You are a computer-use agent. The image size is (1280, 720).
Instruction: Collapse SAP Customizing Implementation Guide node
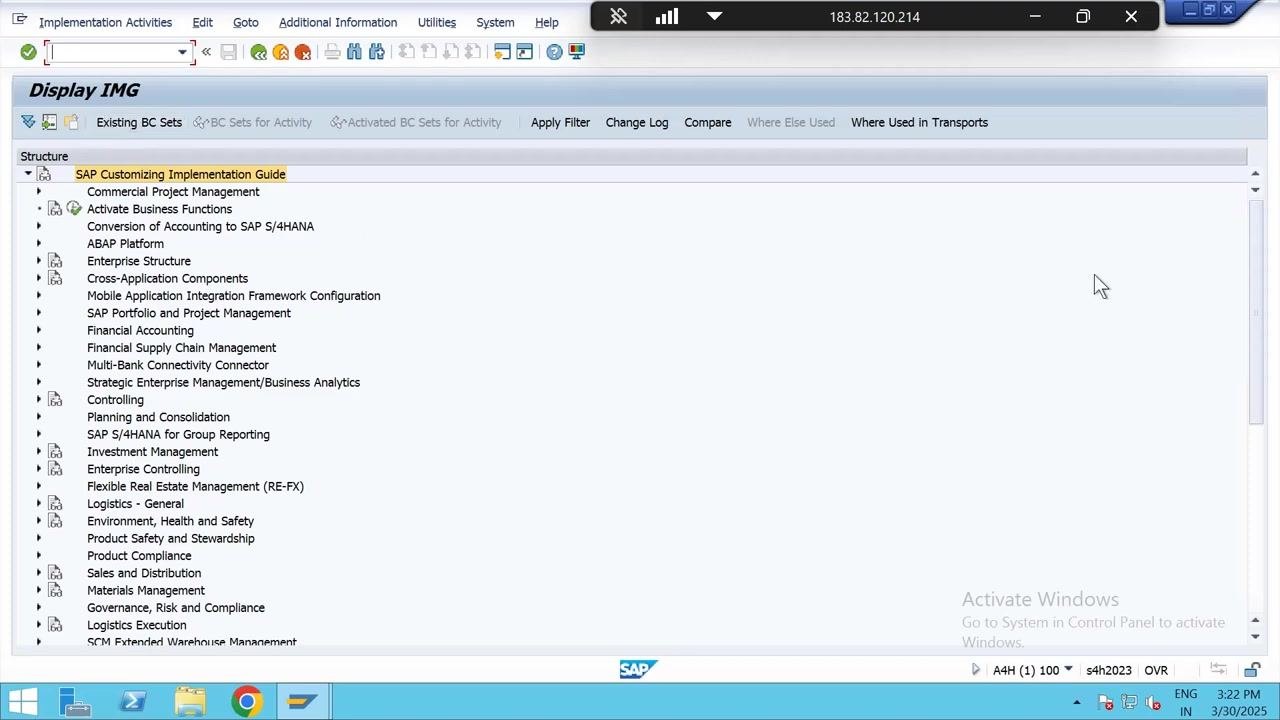28,174
